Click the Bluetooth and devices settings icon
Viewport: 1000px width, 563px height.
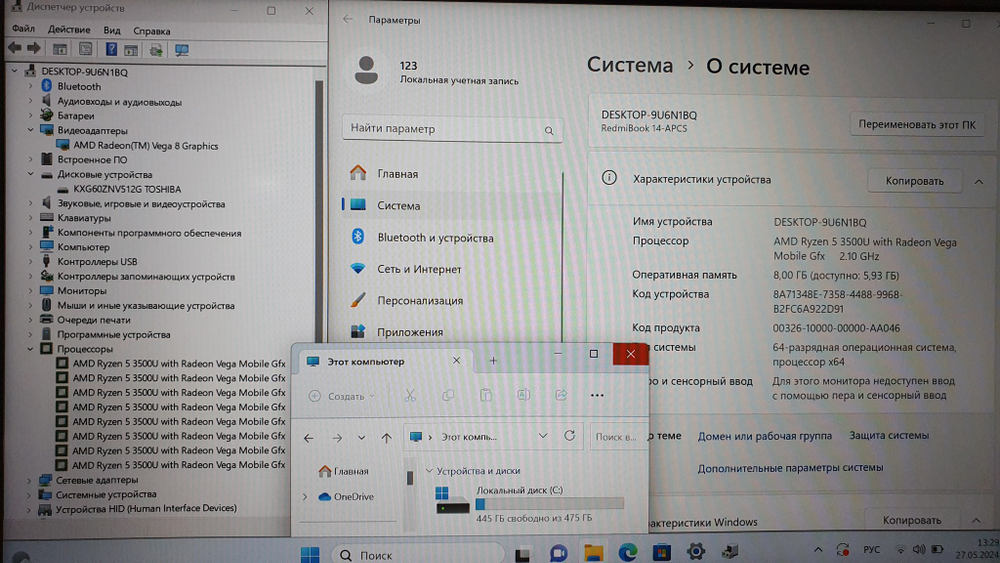[358, 238]
